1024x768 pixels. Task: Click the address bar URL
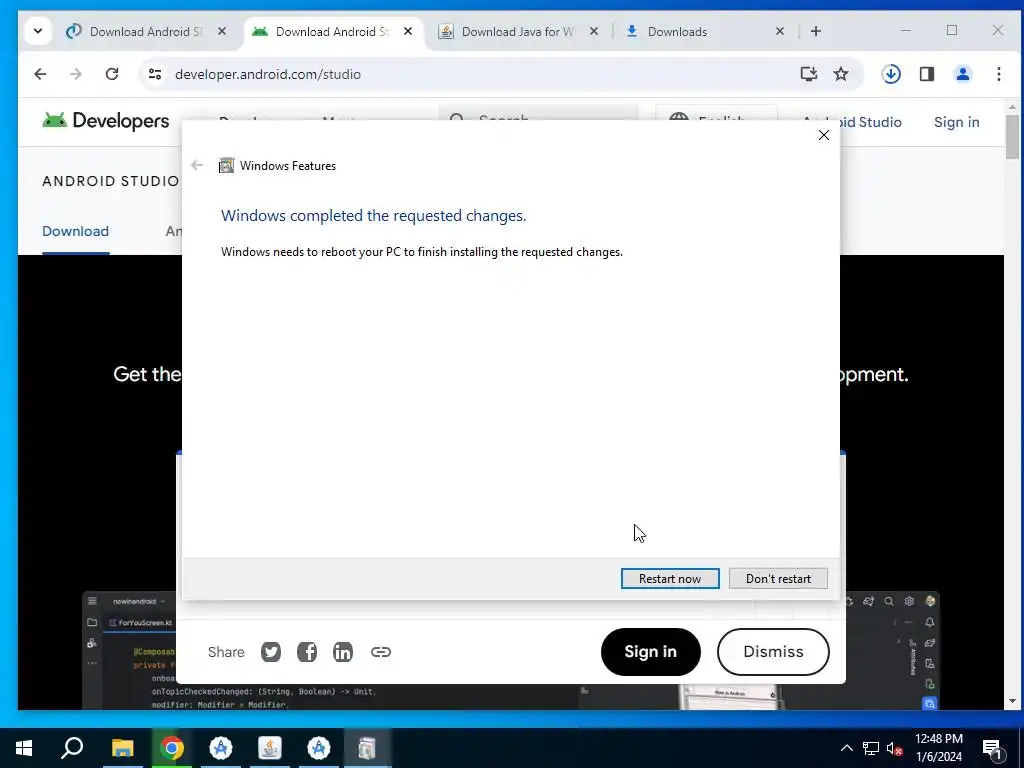click(268, 74)
